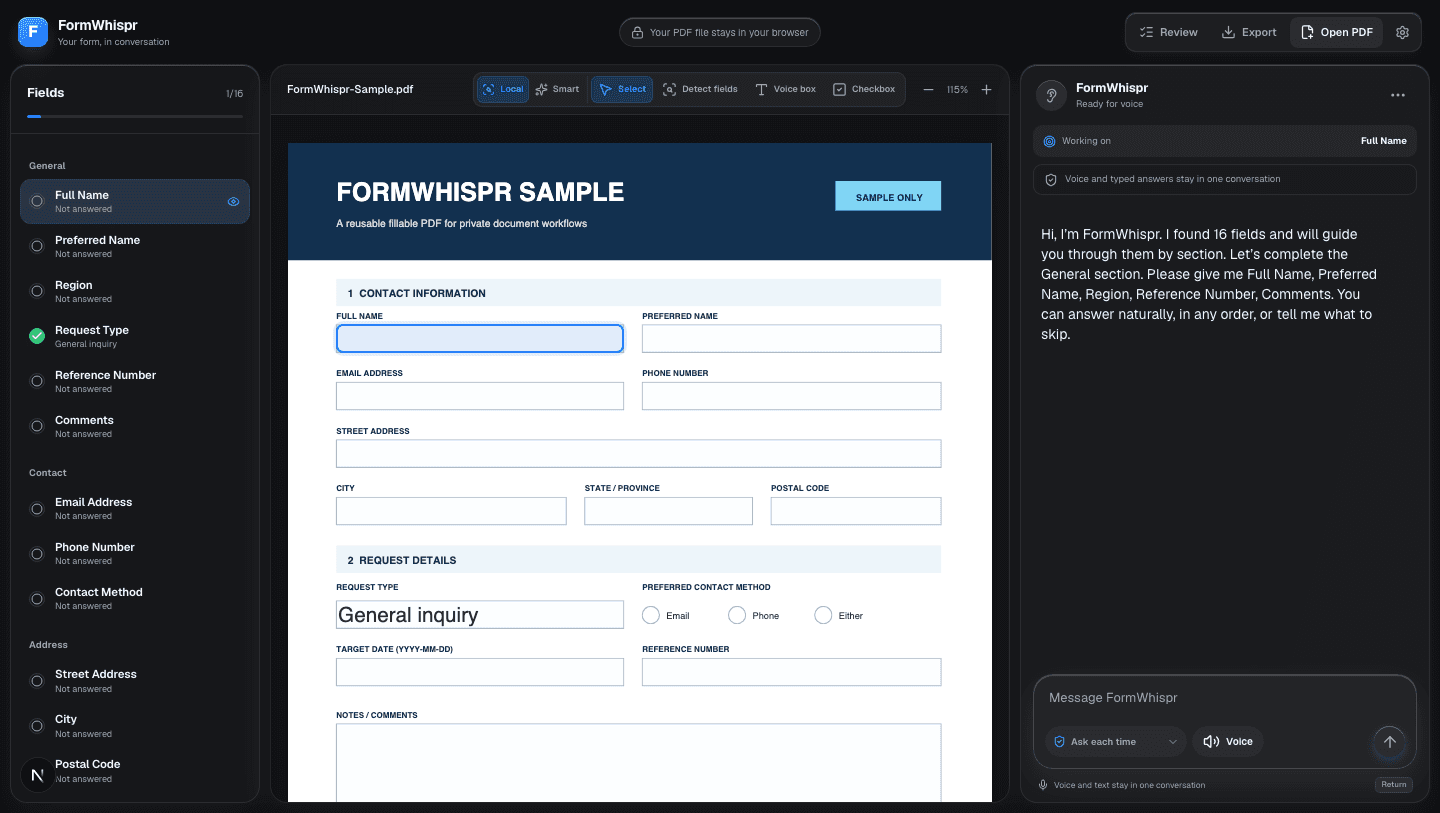This screenshot has width=1440, height=813.
Task: Send message with the arrow button
Action: (1389, 742)
